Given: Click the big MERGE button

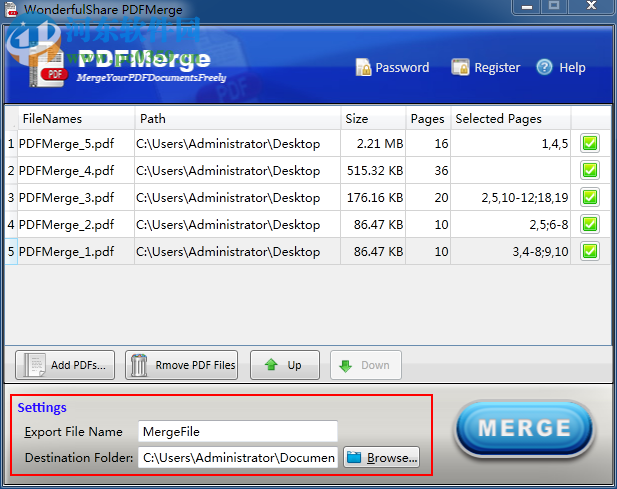Looking at the screenshot, I should pyautogui.click(x=524, y=428).
